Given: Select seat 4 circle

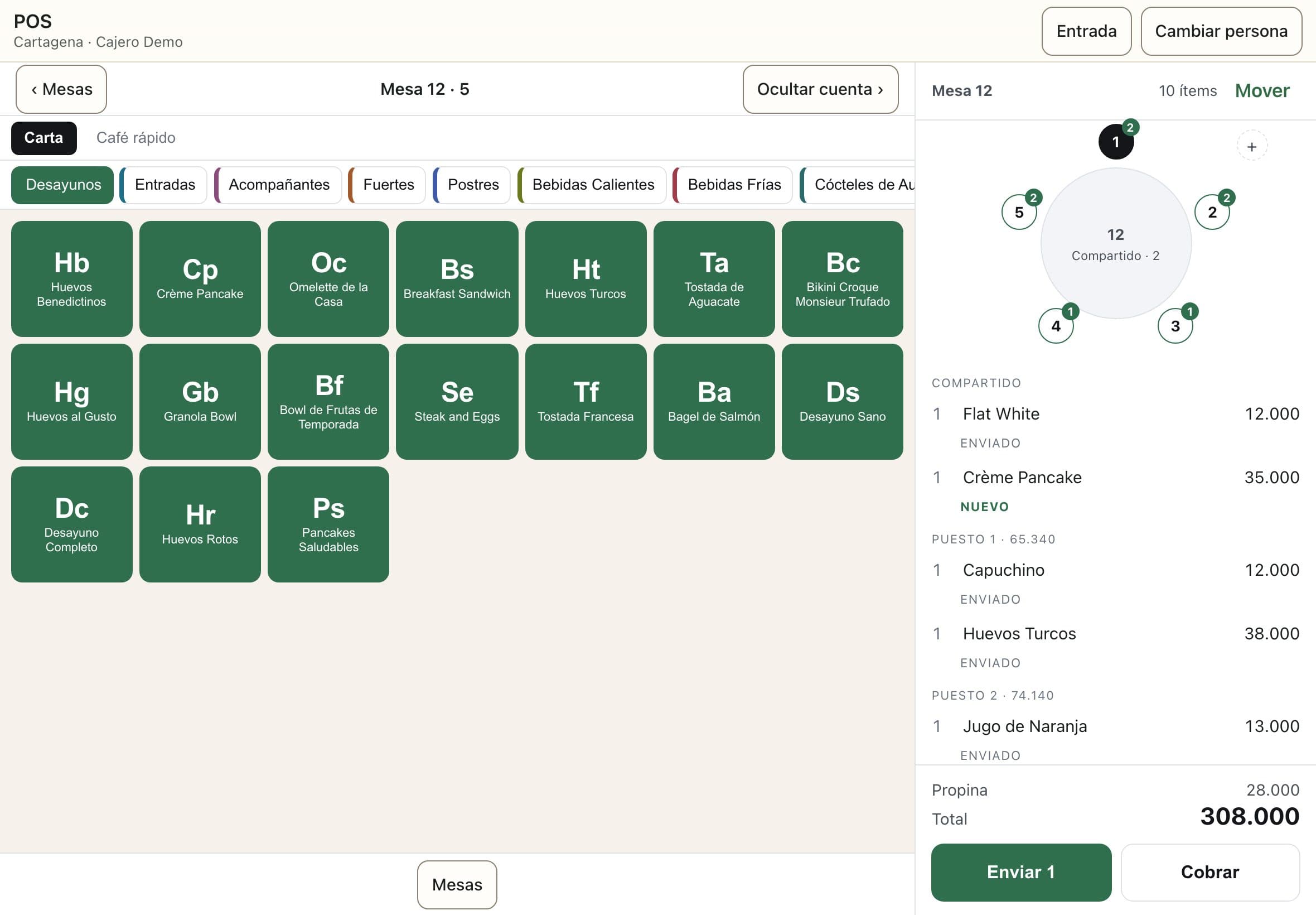Looking at the screenshot, I should (x=1056, y=326).
